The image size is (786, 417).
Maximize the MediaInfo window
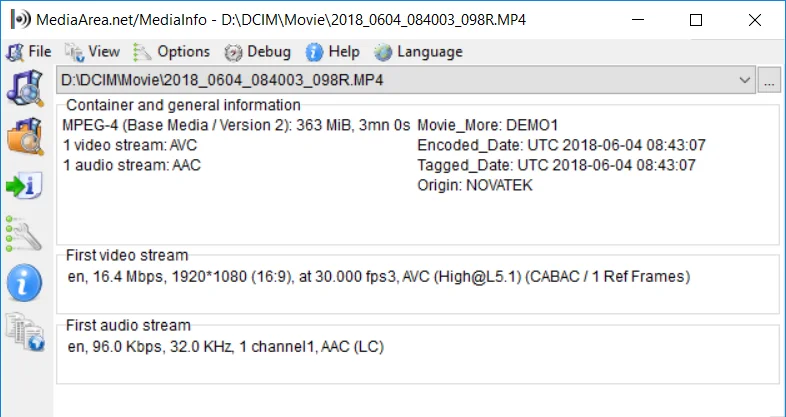pos(696,20)
